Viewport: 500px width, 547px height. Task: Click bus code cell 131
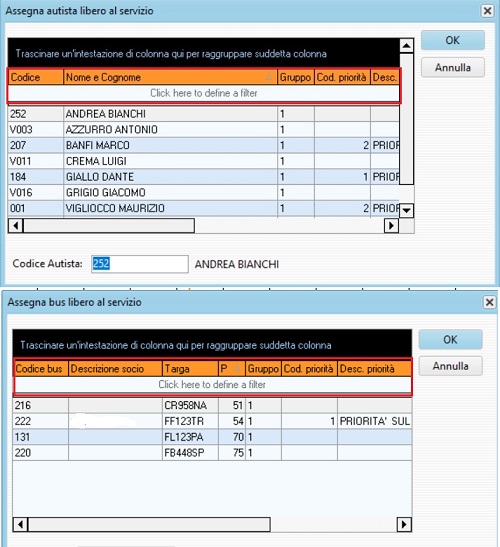click(x=41, y=437)
